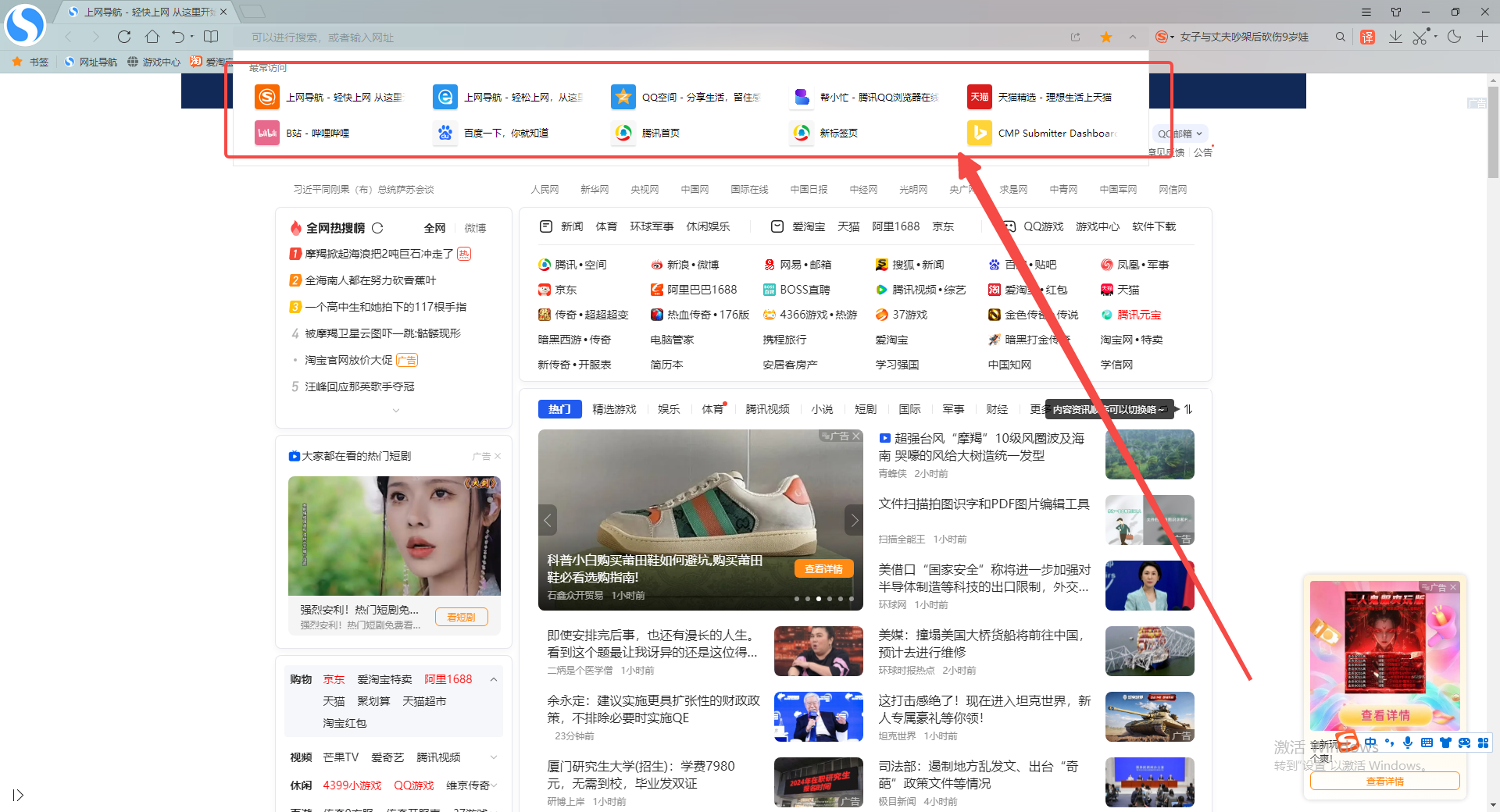Click orange-outlined 查看详情 button in popup ad
The width and height of the screenshot is (1500, 812).
point(1384,781)
